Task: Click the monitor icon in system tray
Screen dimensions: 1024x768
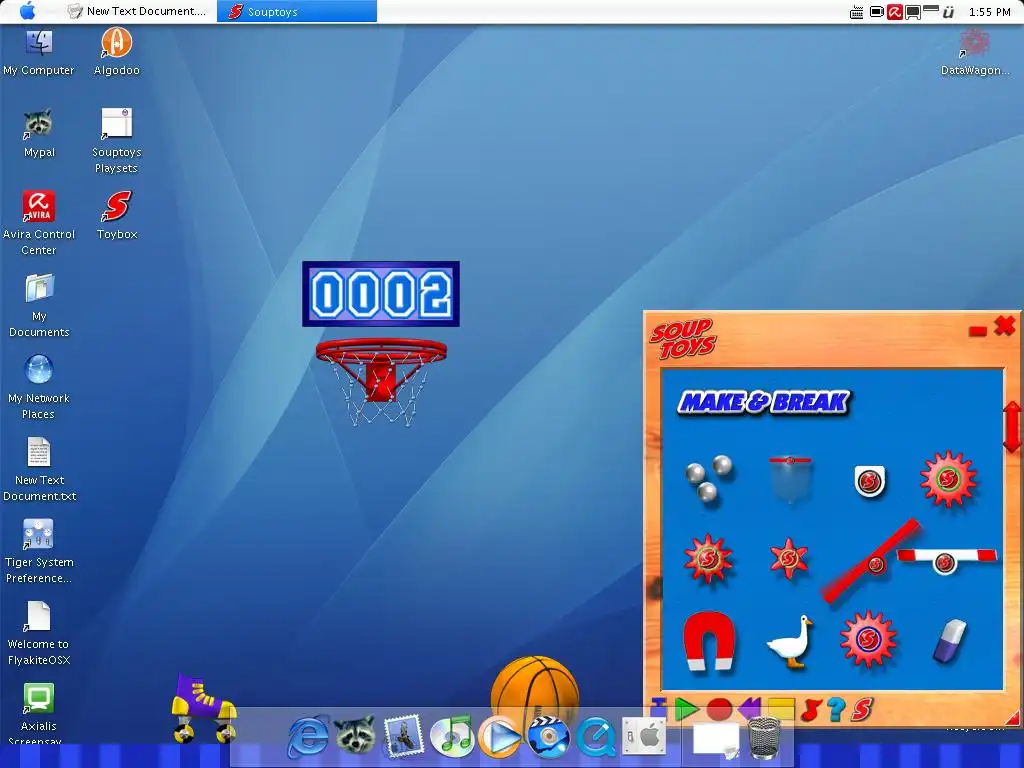Action: coord(913,12)
